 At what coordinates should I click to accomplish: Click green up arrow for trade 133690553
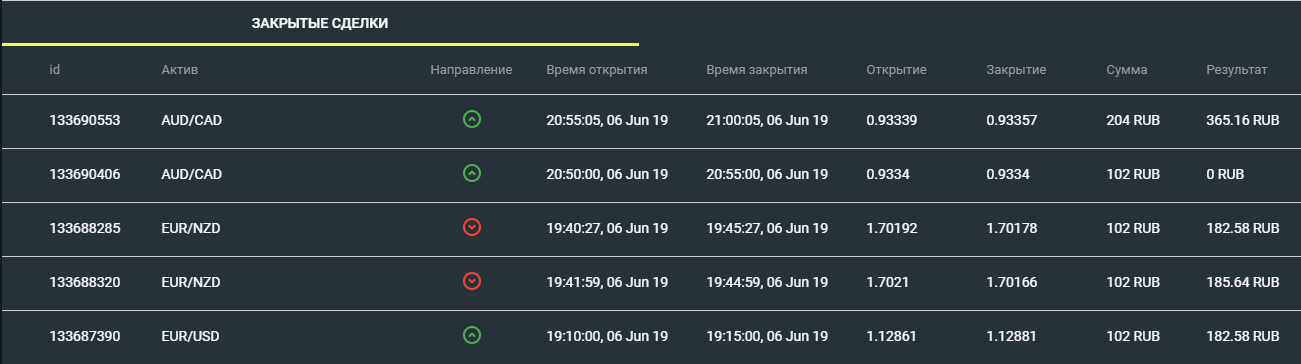(472, 120)
